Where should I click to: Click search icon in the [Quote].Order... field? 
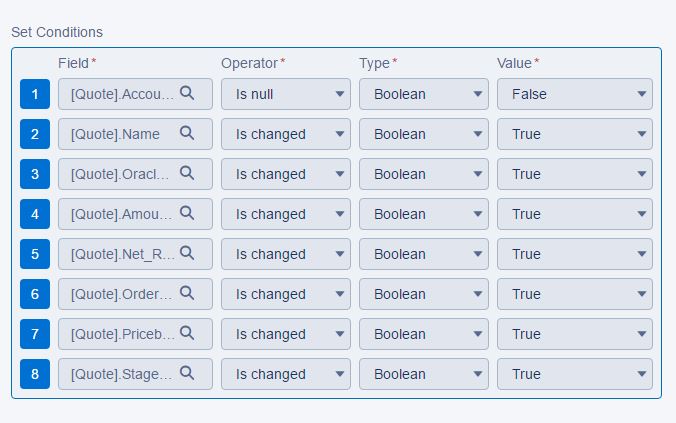pyautogui.click(x=187, y=293)
